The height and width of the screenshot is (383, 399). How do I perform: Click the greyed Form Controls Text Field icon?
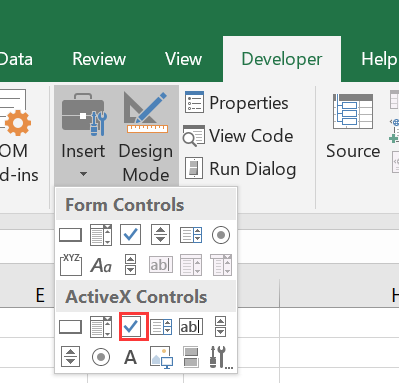[161, 265]
